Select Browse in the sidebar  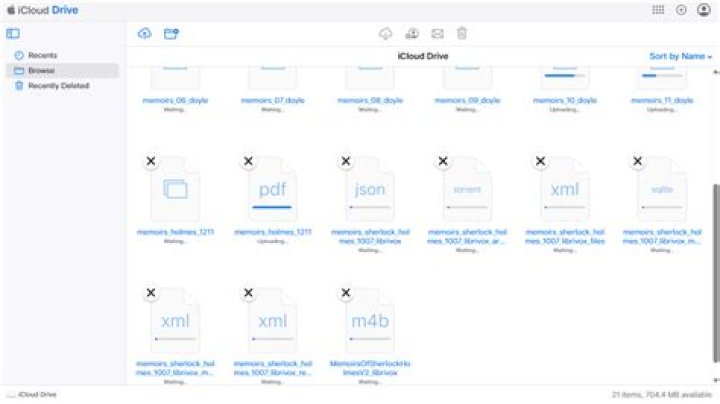point(62,71)
